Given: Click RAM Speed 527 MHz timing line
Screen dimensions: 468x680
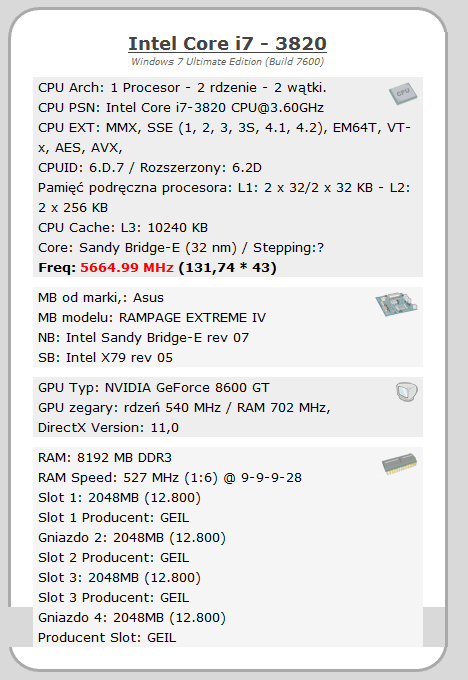Looking at the screenshot, I should 170,478.
